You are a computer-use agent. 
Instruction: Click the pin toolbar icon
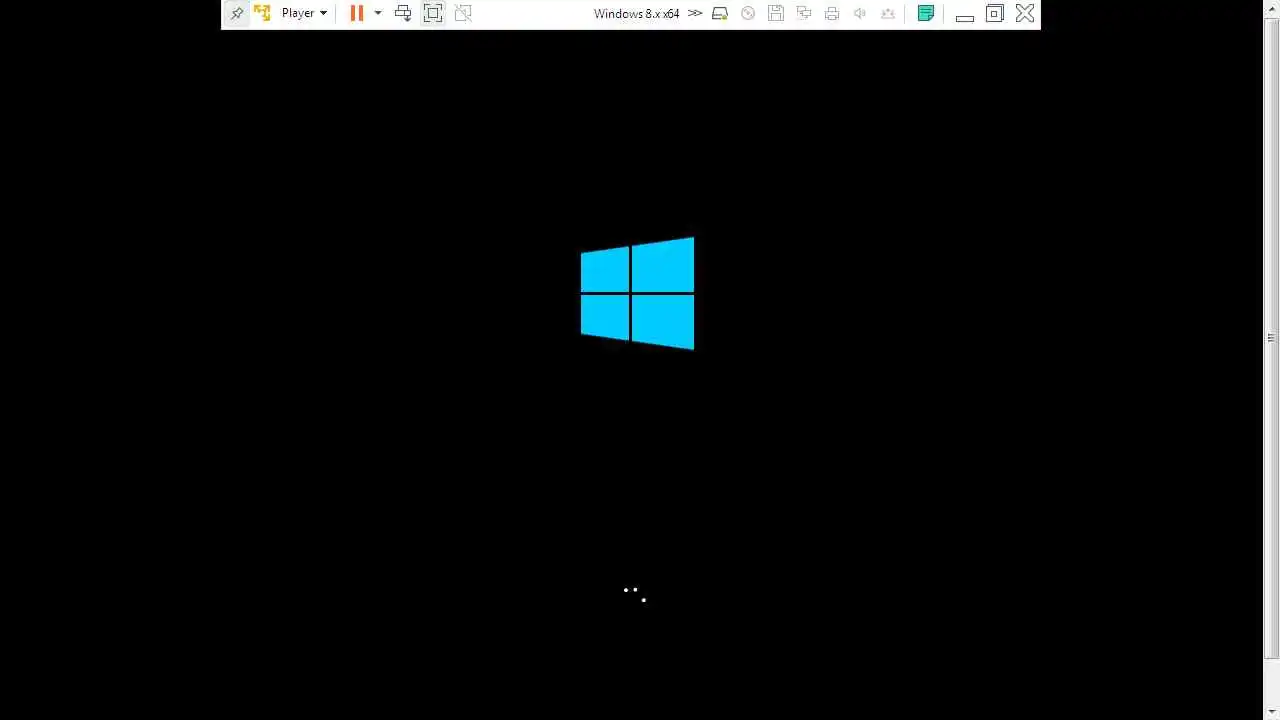pos(237,13)
